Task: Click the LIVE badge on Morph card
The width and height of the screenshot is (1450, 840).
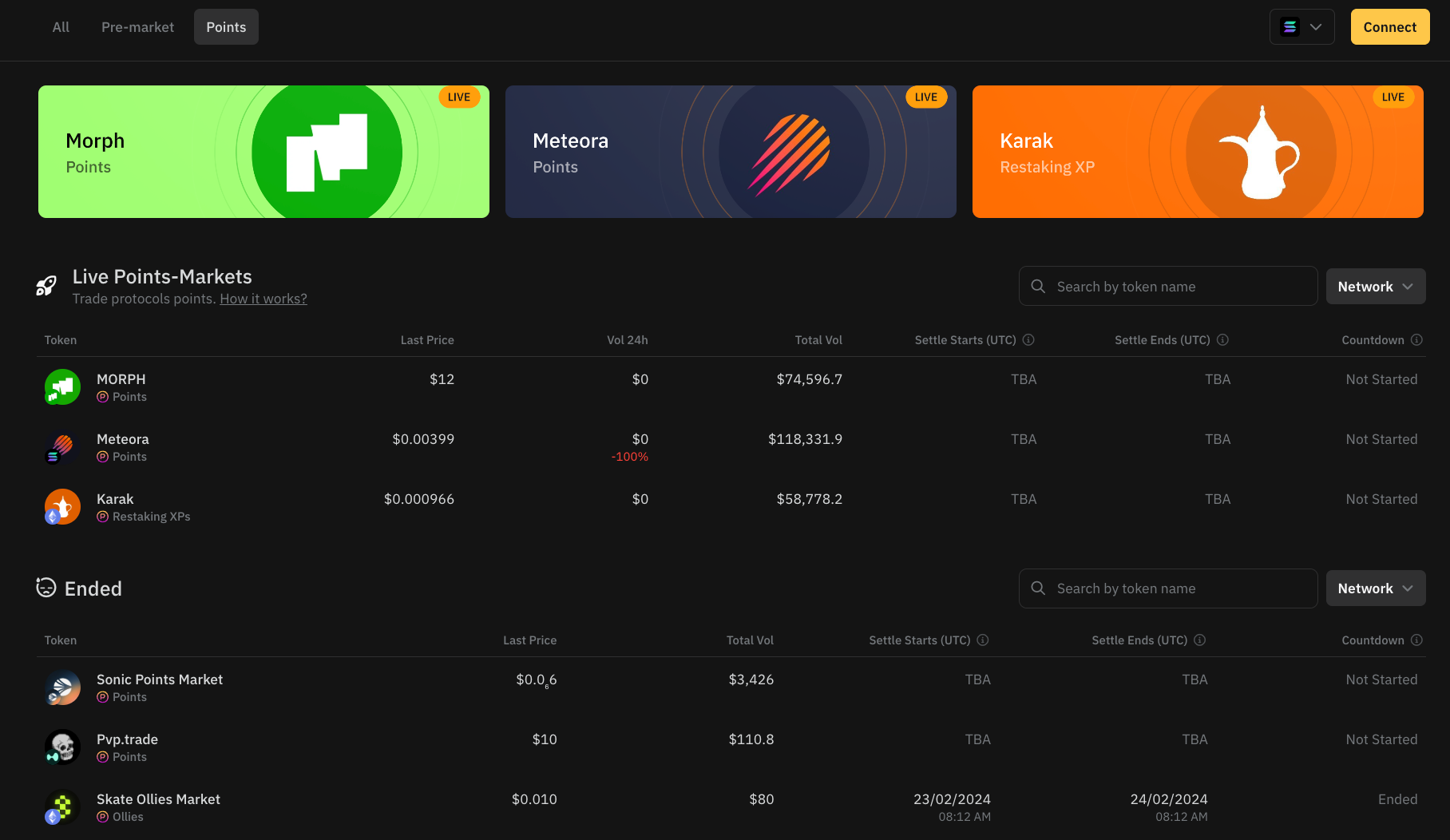Action: [x=459, y=97]
